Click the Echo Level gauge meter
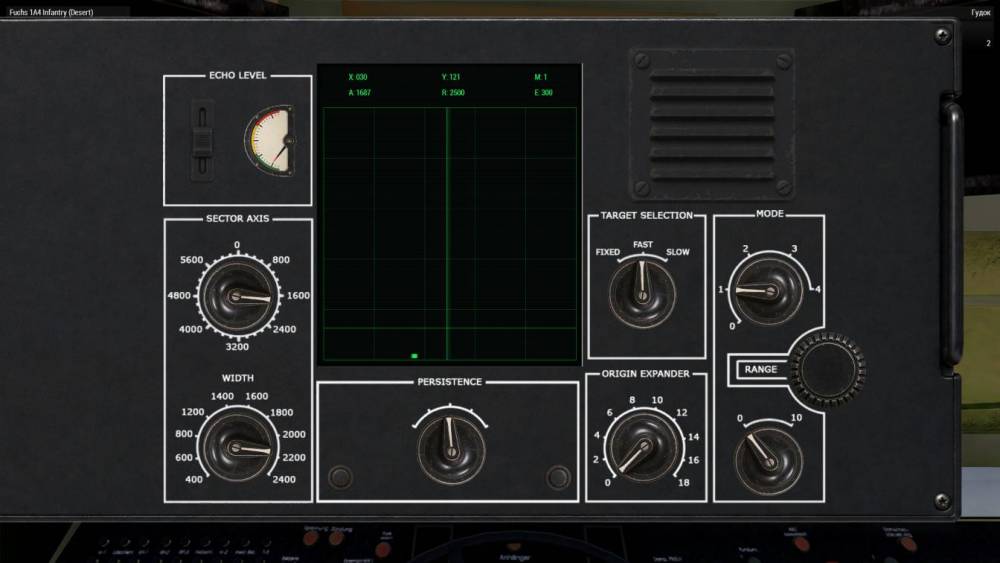The image size is (1000, 563). click(x=270, y=141)
